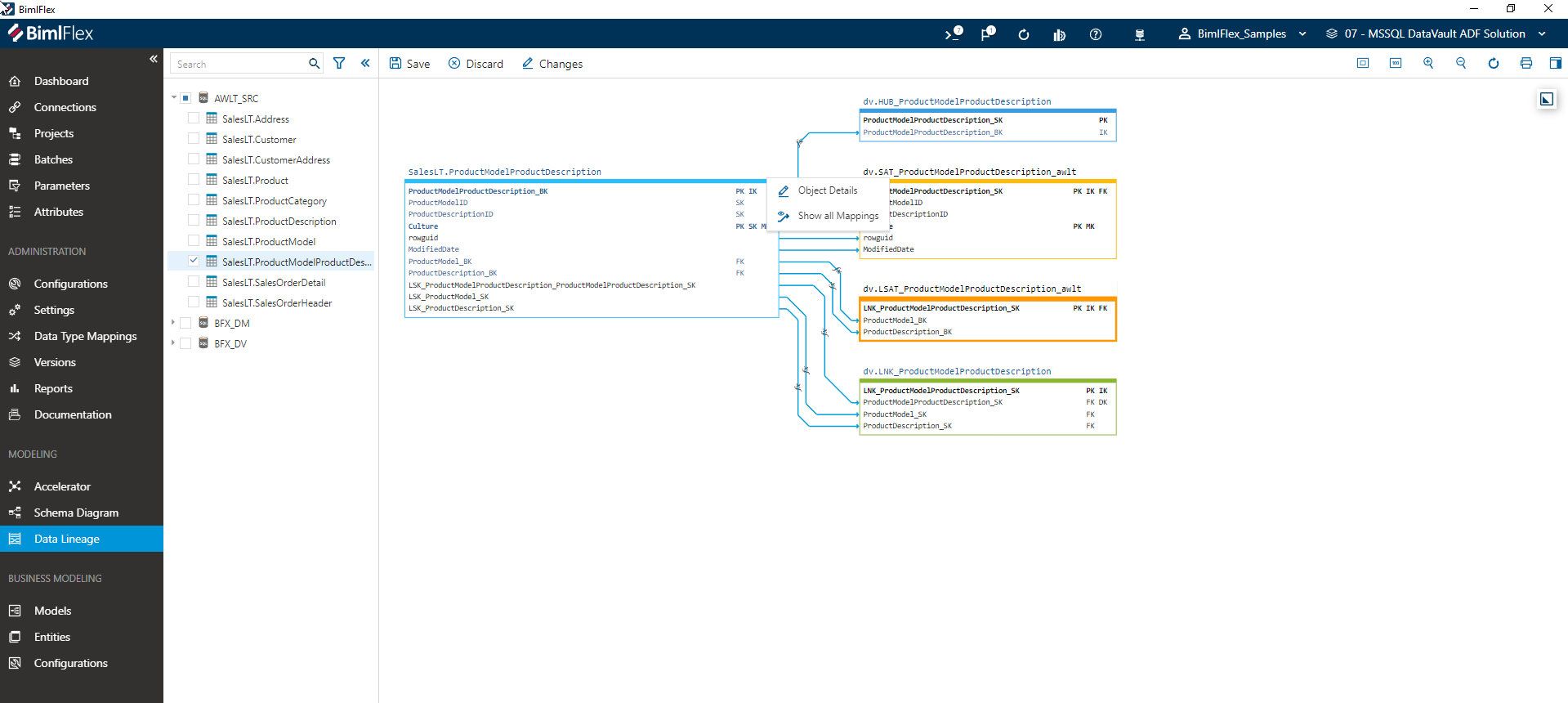Click the Attributes sidebar icon
The image size is (1568, 703).
point(15,212)
